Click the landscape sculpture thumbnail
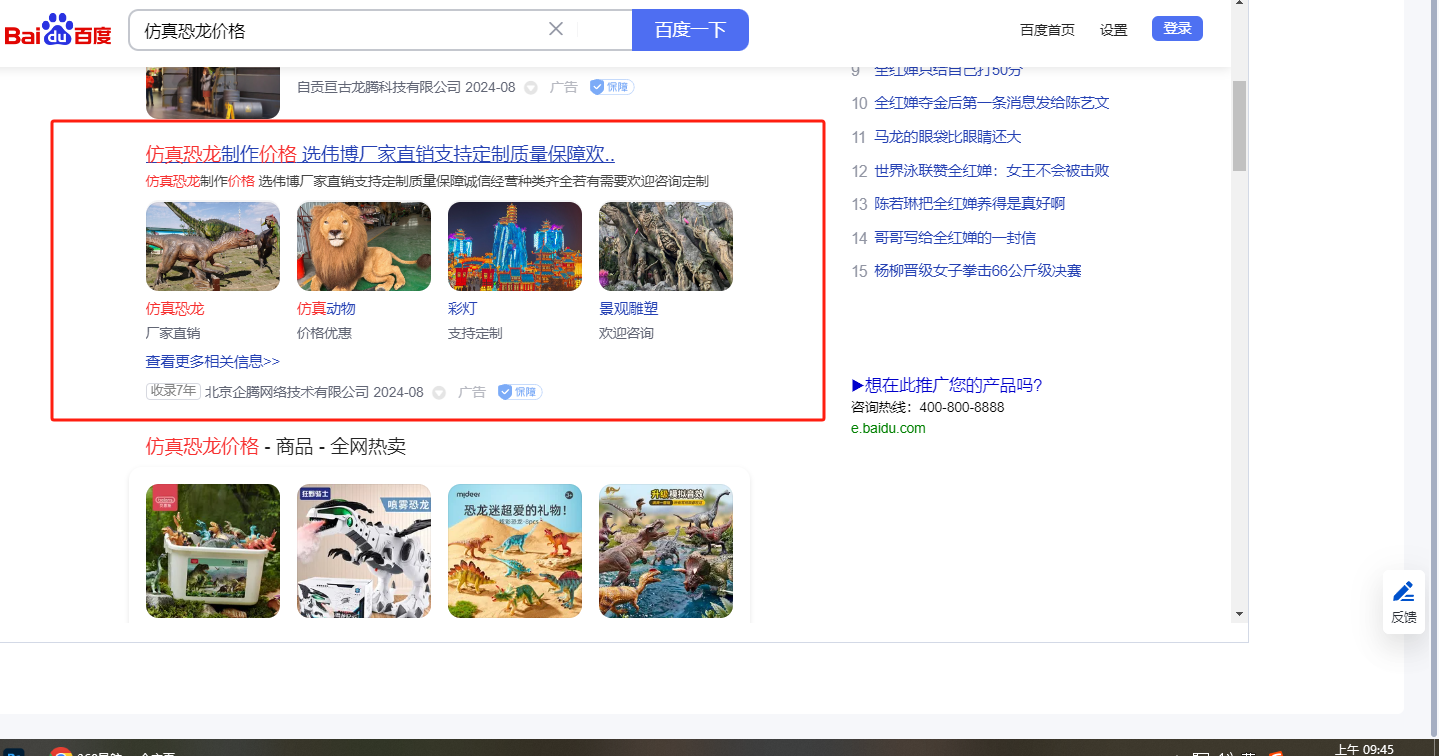This screenshot has width=1439, height=756. (666, 247)
